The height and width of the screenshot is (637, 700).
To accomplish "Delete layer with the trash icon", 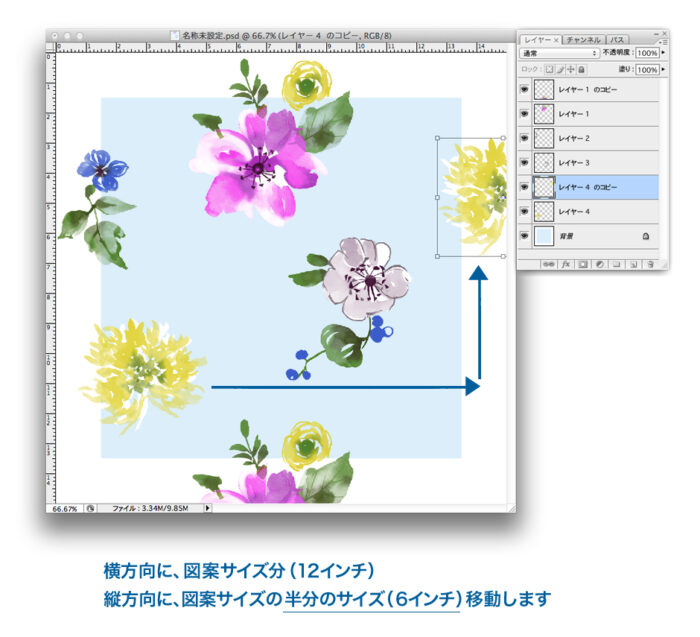I will [650, 264].
